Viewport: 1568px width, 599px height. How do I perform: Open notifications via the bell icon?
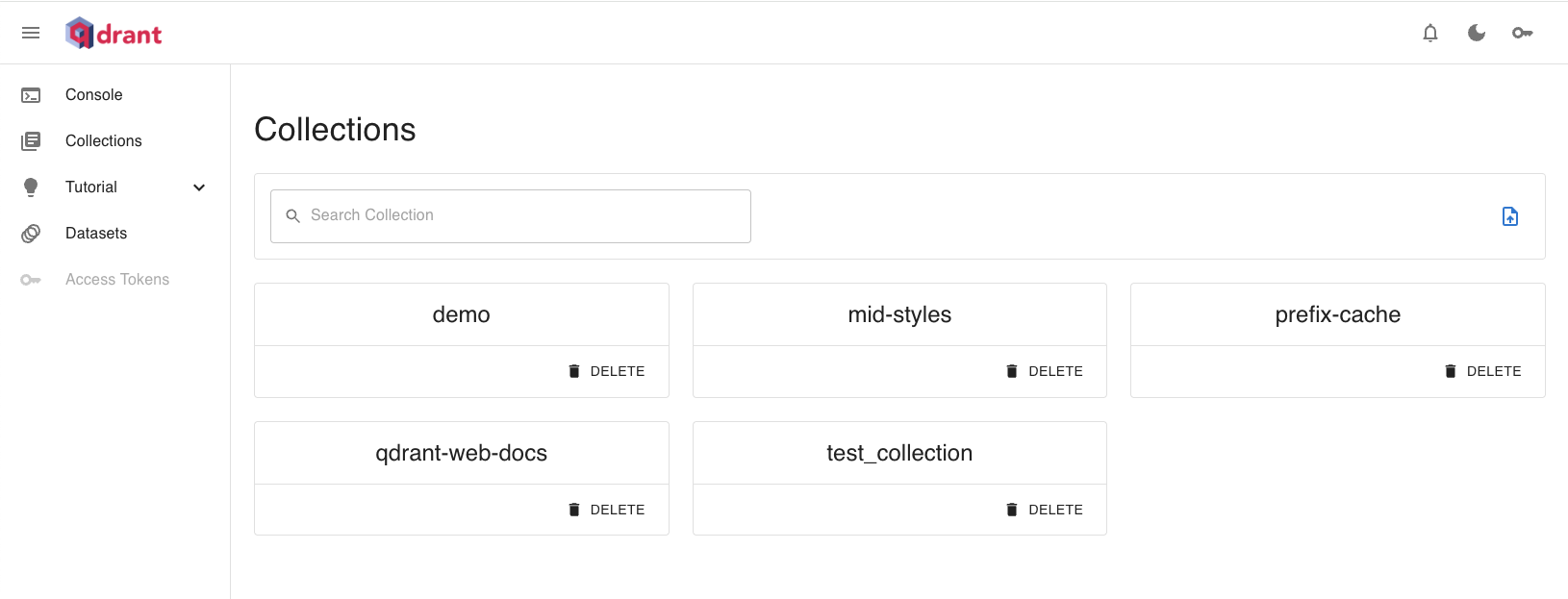click(x=1430, y=32)
